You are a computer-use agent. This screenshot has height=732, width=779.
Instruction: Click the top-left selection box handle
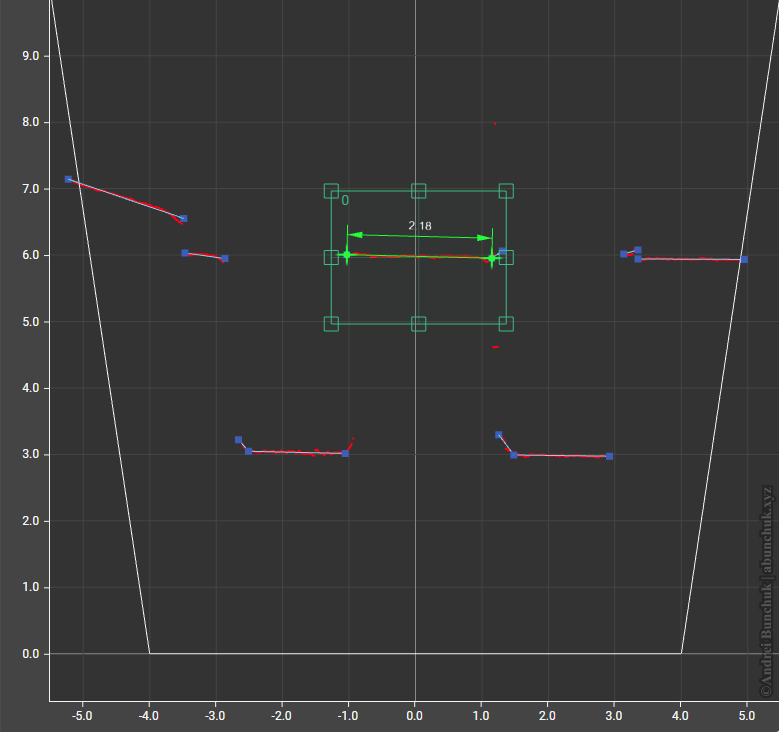tap(331, 191)
